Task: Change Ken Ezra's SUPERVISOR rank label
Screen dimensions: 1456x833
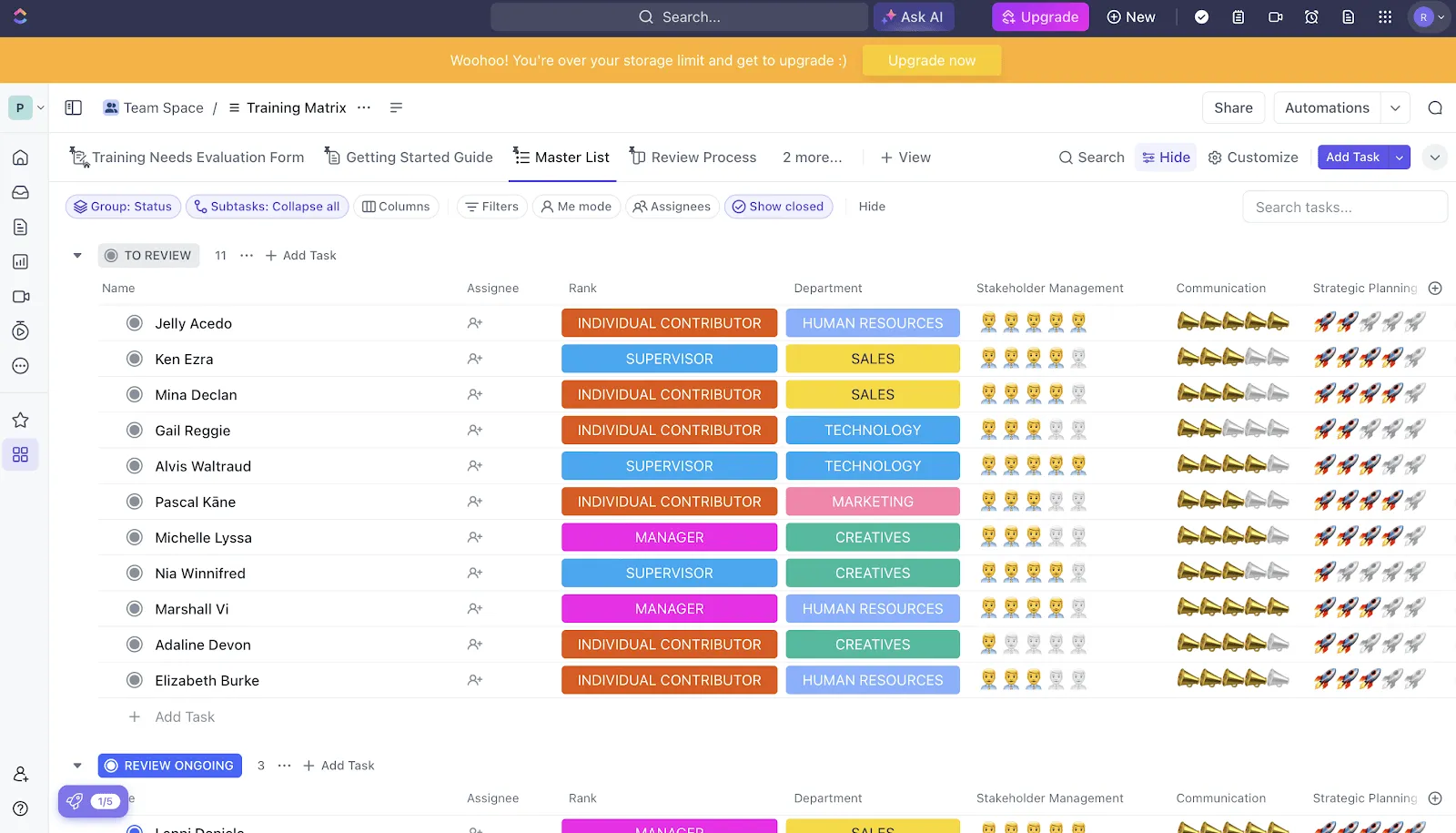Action: [x=669, y=359]
